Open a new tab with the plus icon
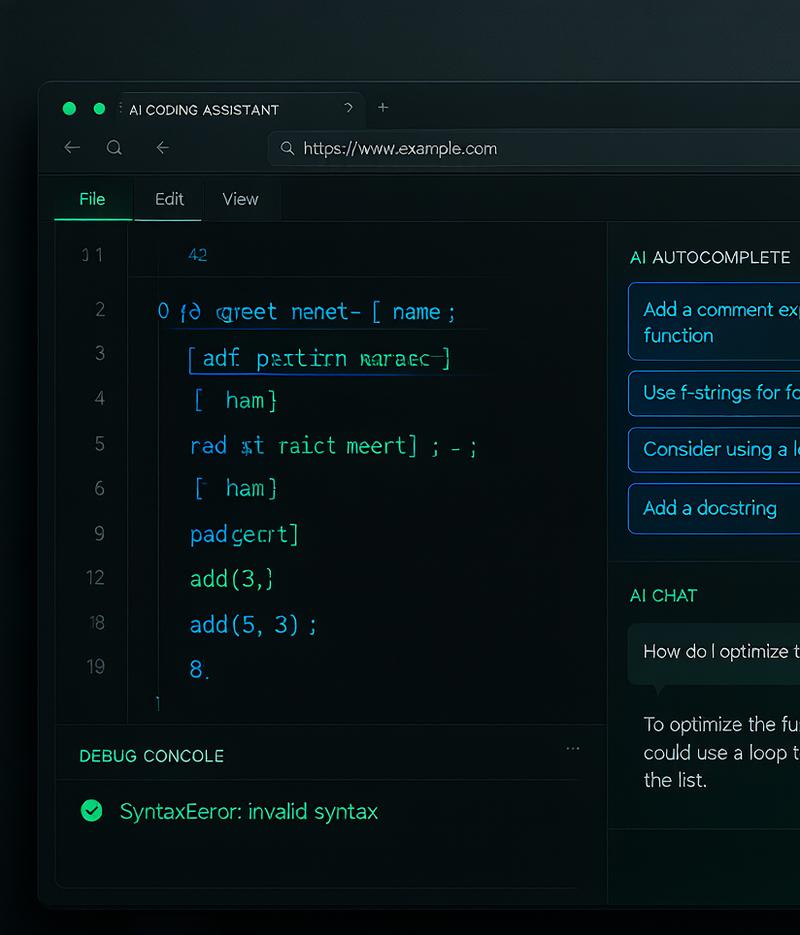 [383, 107]
